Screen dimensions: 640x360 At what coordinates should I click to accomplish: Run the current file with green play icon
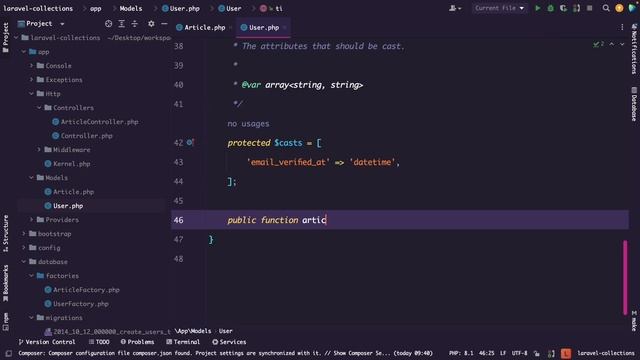coord(538,8)
